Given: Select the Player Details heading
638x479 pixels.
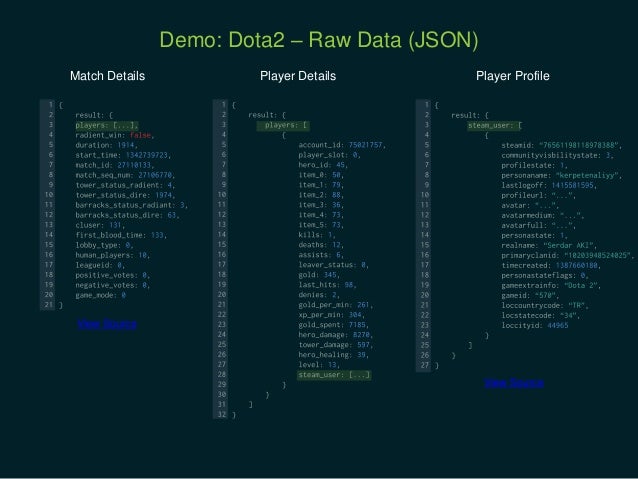Looking at the screenshot, I should click(298, 76).
